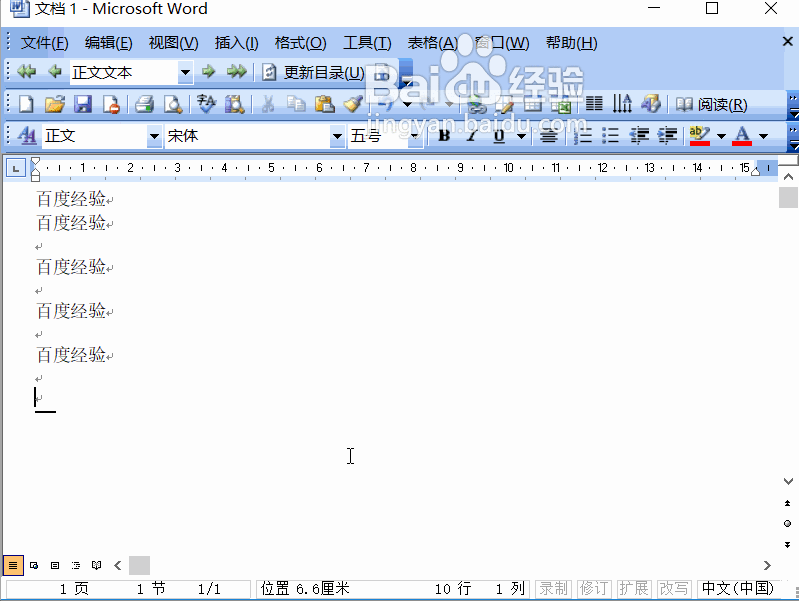Expand Formatting toolbar options chevron
Image resolution: width=799 pixels, height=601 pixels.
click(793, 138)
